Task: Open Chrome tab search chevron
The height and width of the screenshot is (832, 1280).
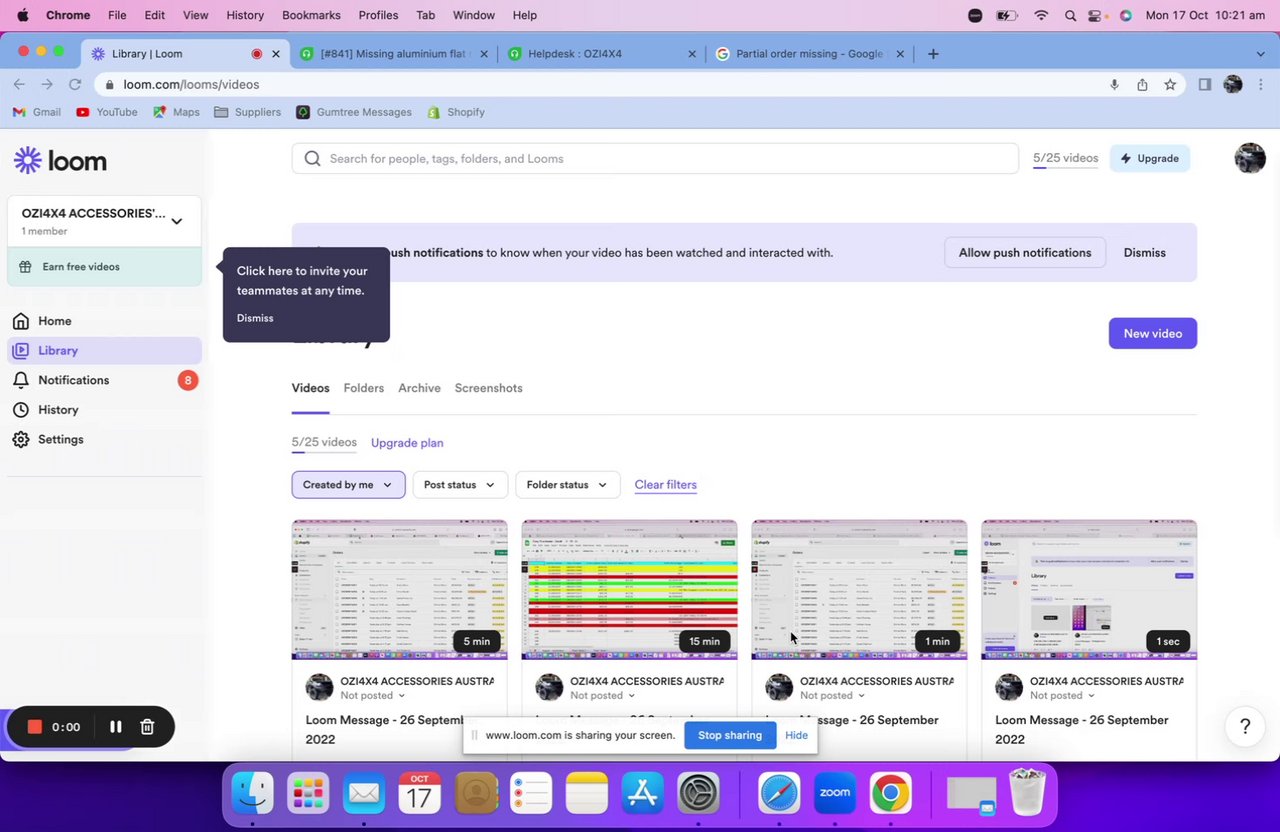Action: coord(1260,54)
